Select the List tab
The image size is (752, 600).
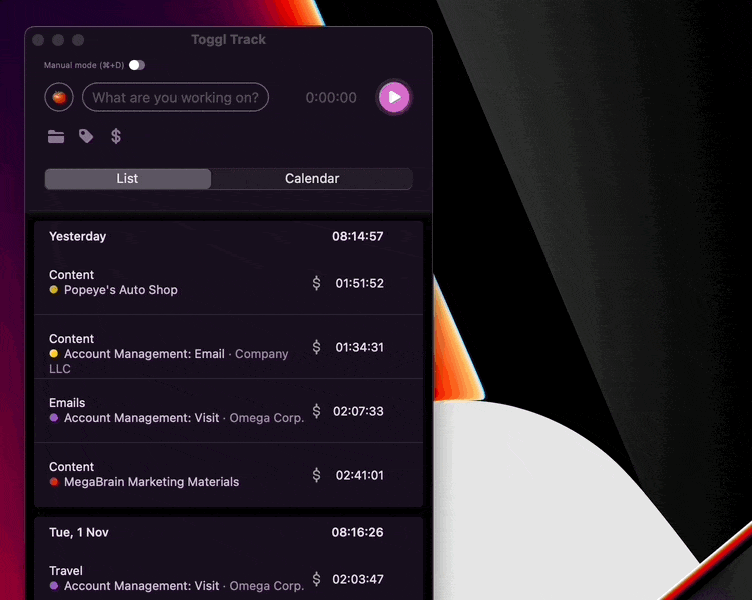pyautogui.click(x=127, y=179)
